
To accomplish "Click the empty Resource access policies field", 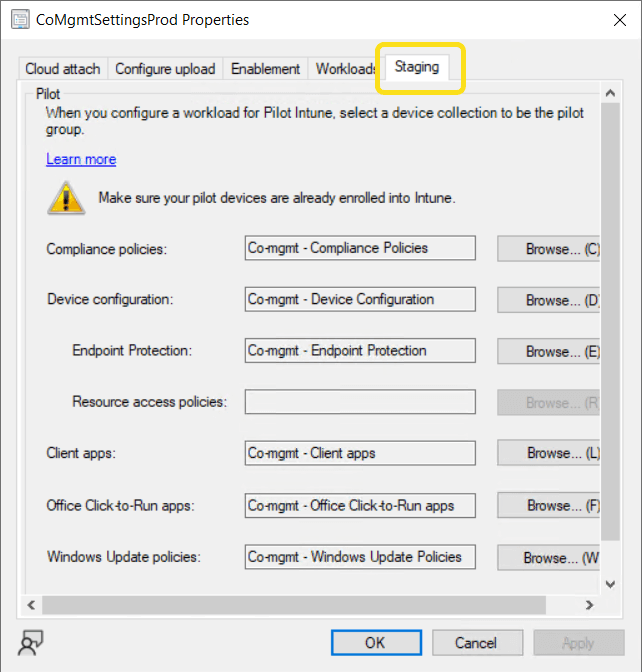I will click(360, 402).
